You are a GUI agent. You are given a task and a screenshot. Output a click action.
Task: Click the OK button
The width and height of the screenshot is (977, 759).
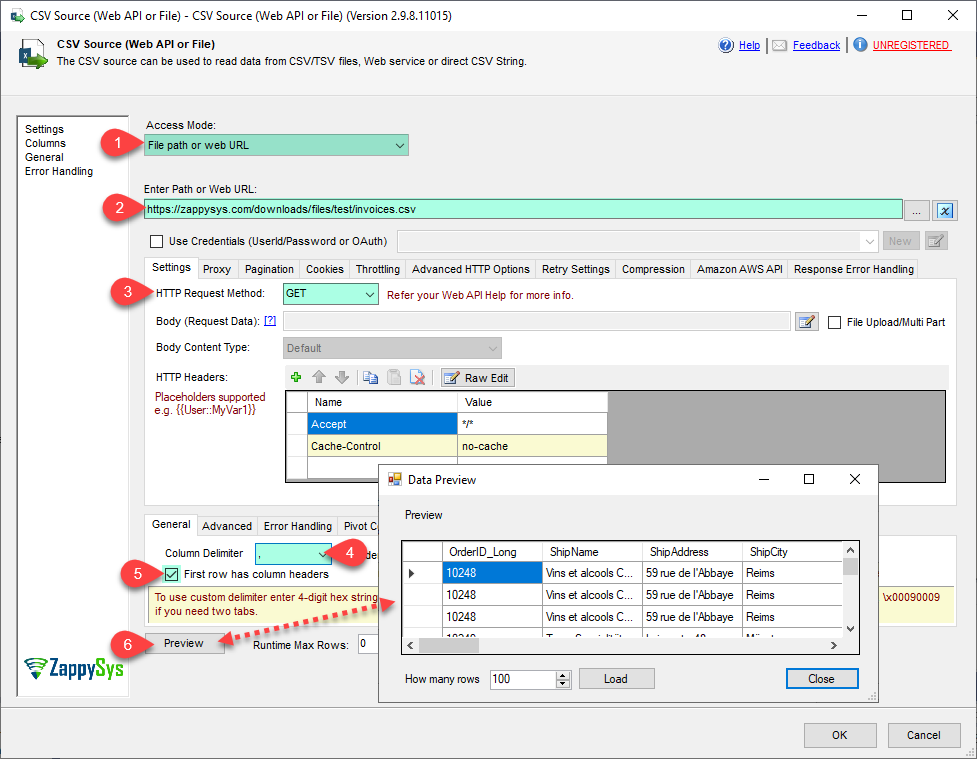pos(840,735)
